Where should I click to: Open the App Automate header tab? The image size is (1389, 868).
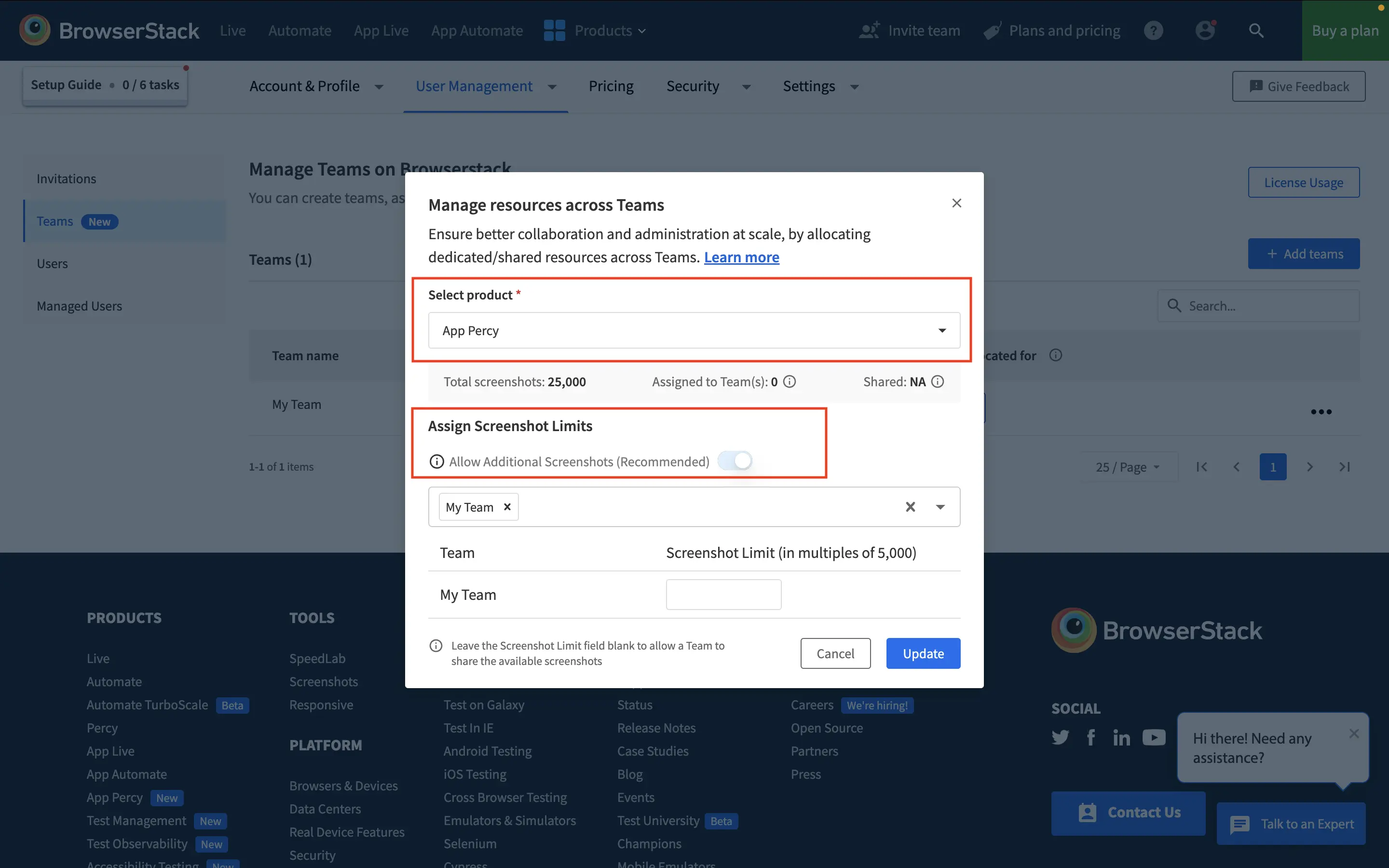click(477, 30)
